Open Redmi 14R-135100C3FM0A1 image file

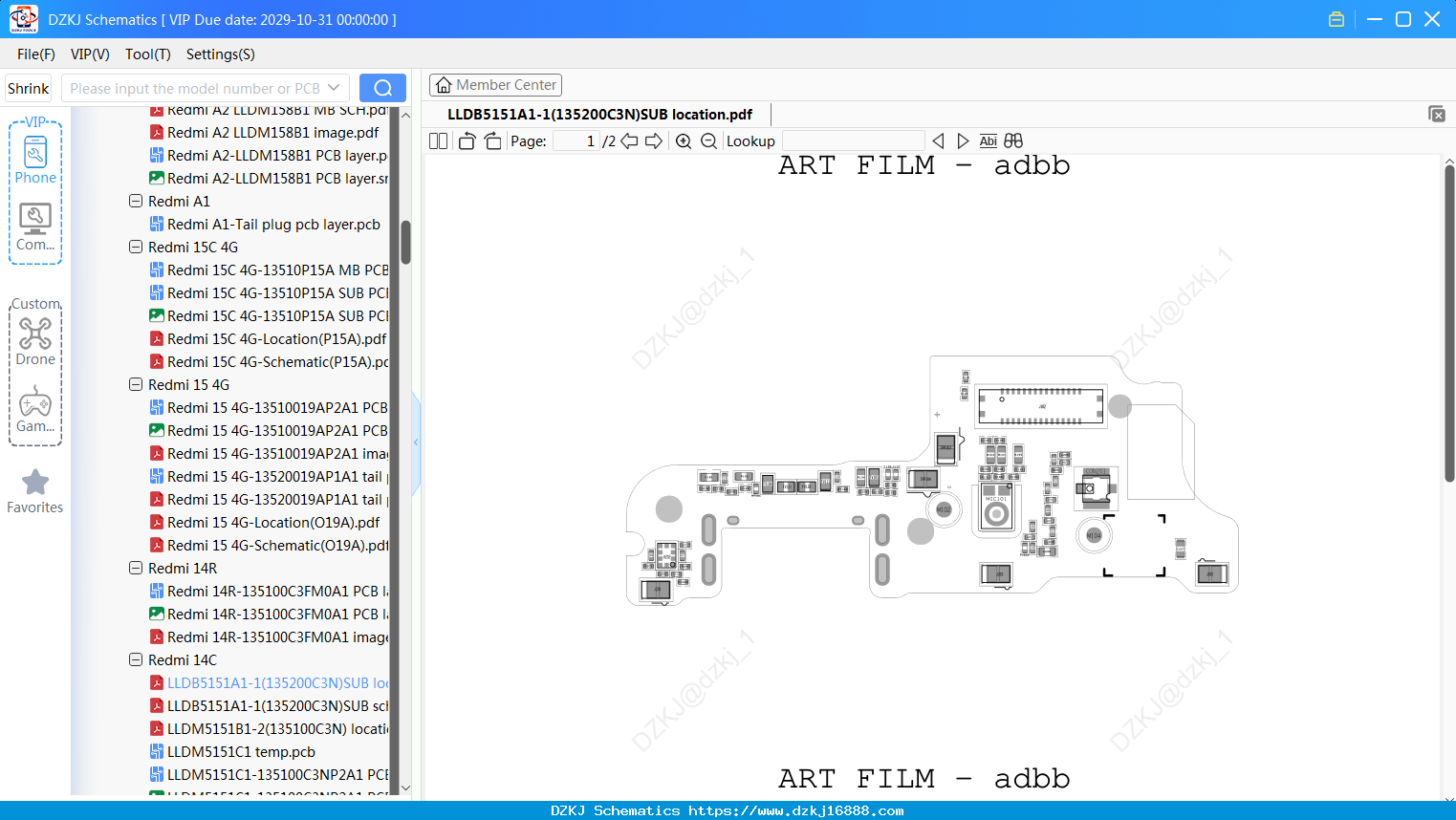tap(270, 637)
